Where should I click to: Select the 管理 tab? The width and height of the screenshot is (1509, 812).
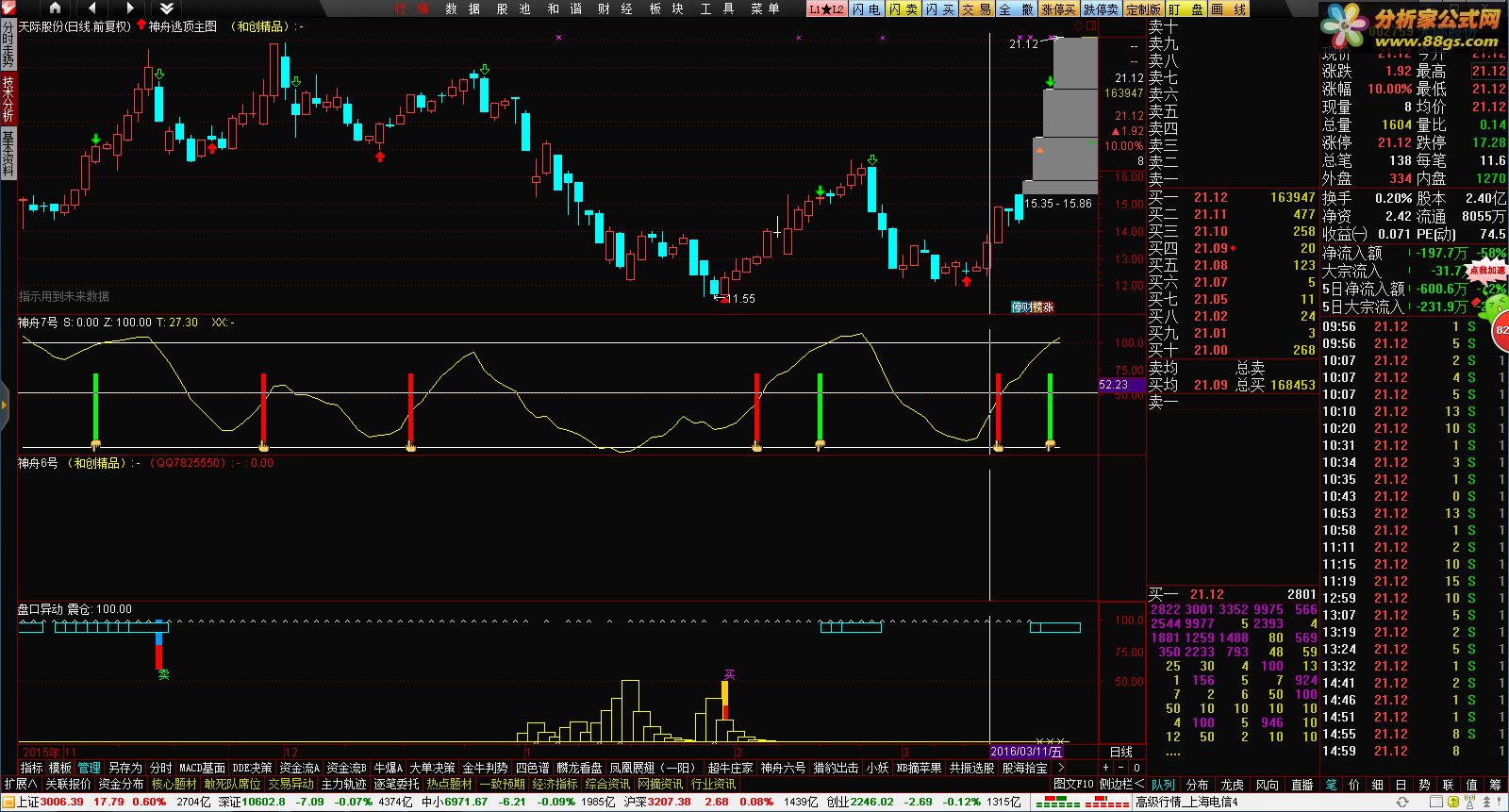[x=89, y=768]
